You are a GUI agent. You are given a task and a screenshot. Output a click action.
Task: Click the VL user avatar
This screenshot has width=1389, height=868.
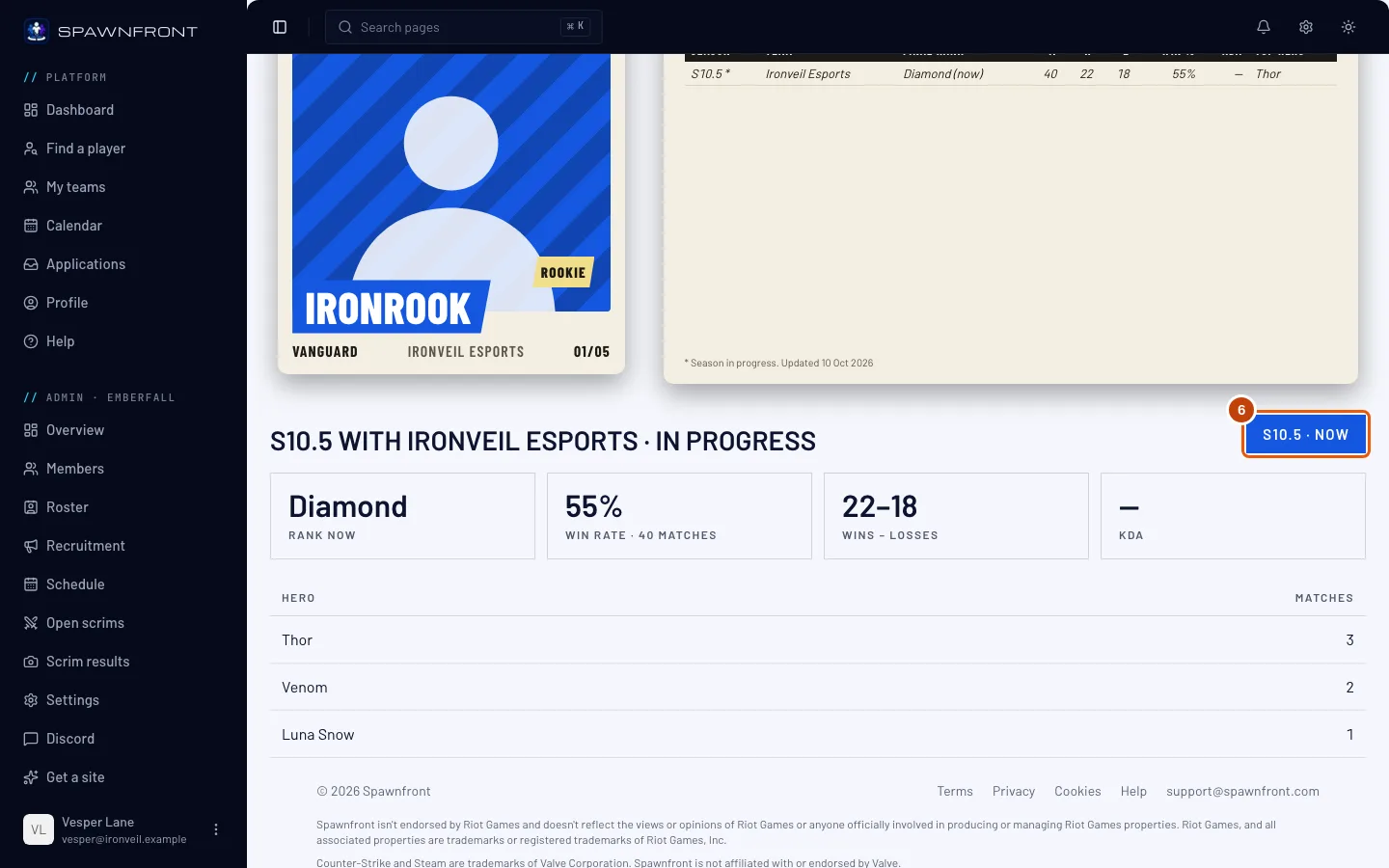[x=39, y=829]
